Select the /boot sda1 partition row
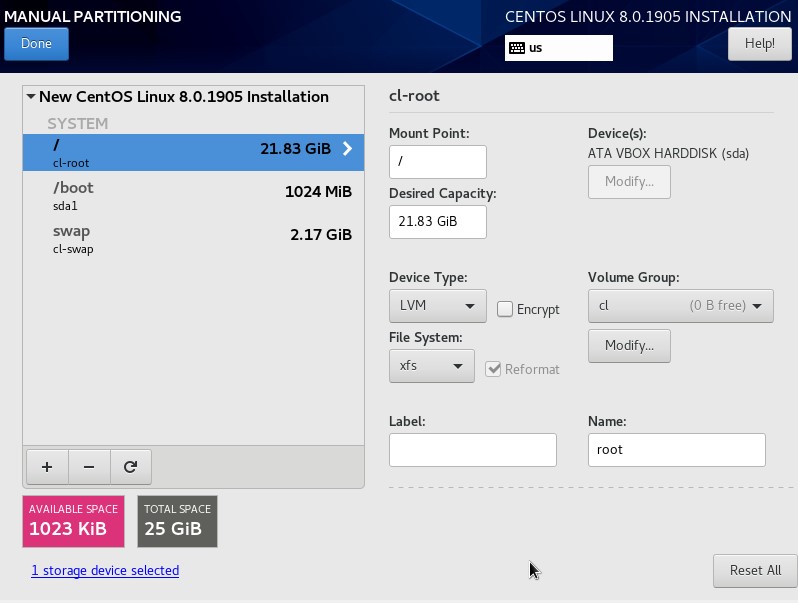Viewport: 798px width, 603px height. click(193, 196)
